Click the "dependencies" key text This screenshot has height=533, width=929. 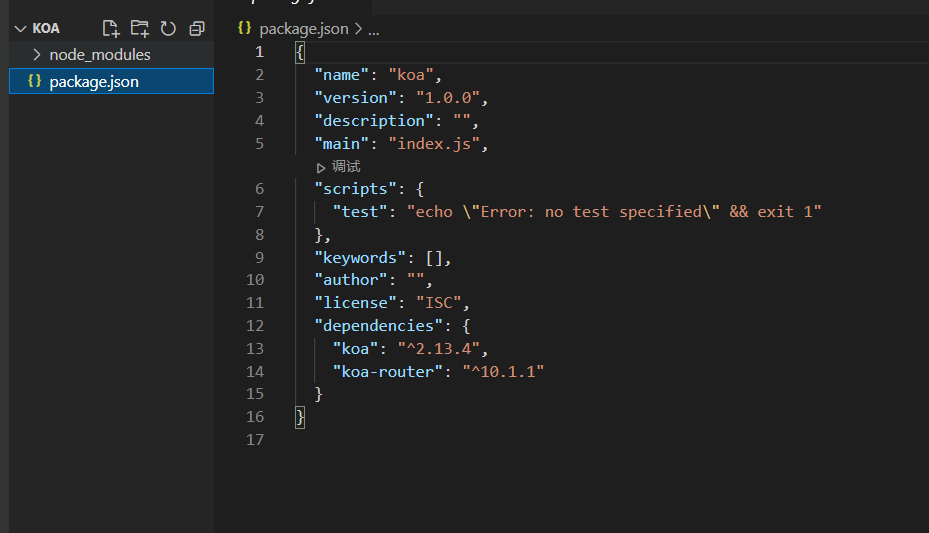pyautogui.click(x=378, y=326)
